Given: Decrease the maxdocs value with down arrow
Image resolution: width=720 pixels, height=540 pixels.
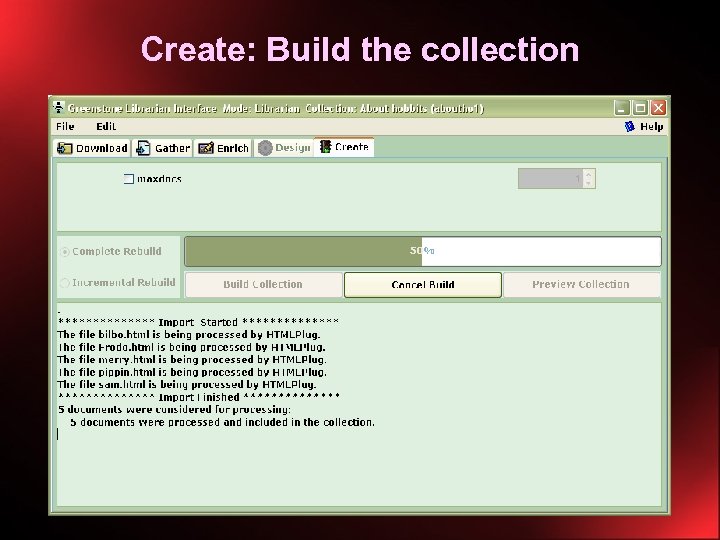Looking at the screenshot, I should point(589,184).
